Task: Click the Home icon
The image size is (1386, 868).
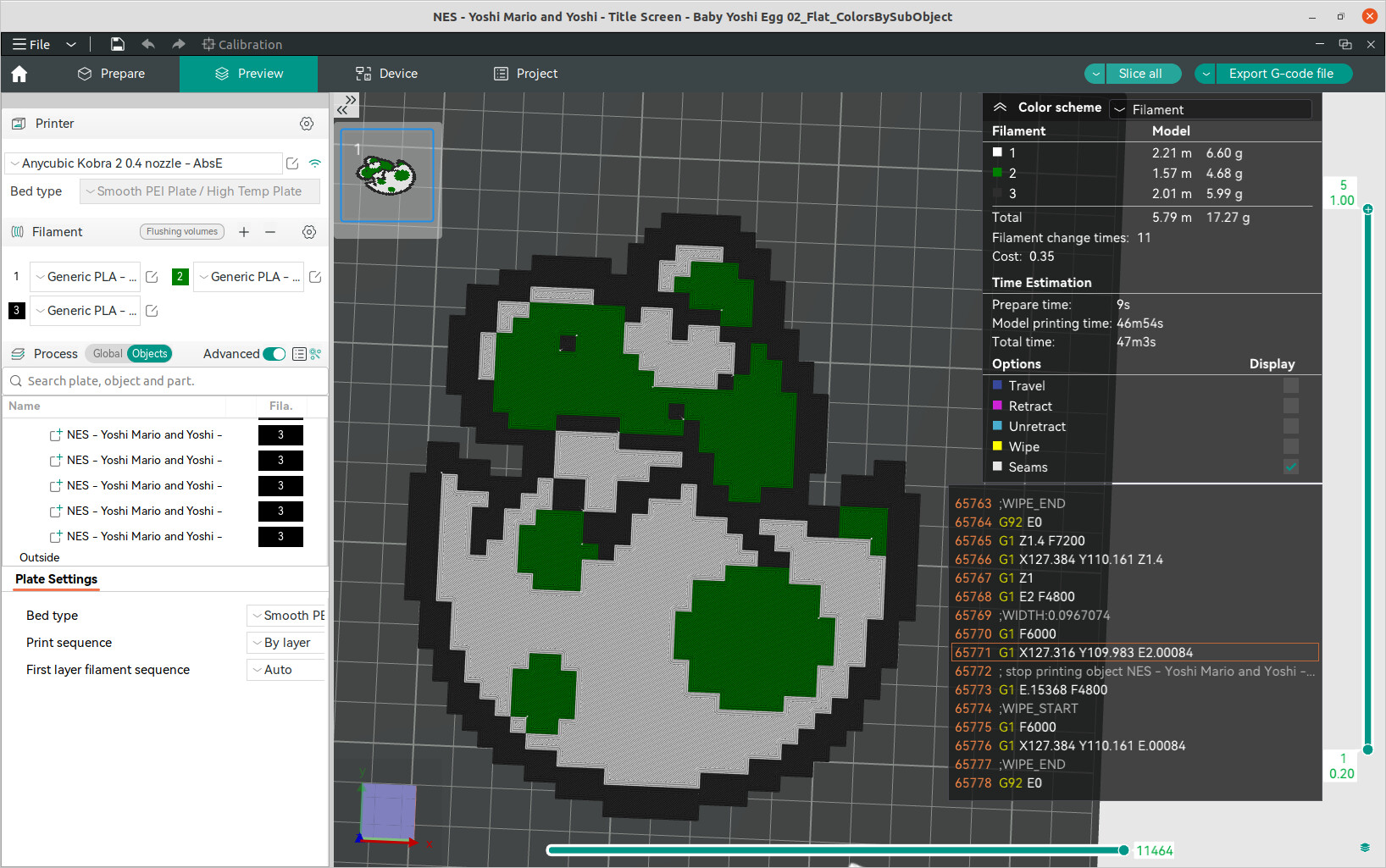Action: (x=19, y=74)
